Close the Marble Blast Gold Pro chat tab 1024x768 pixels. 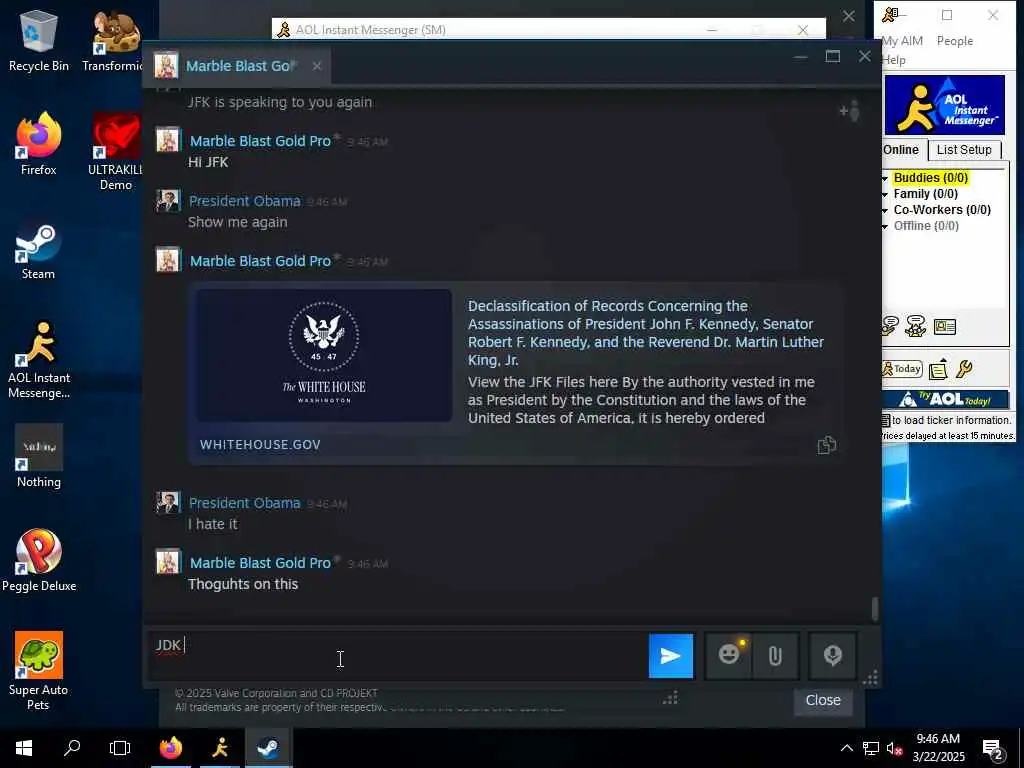coord(317,66)
